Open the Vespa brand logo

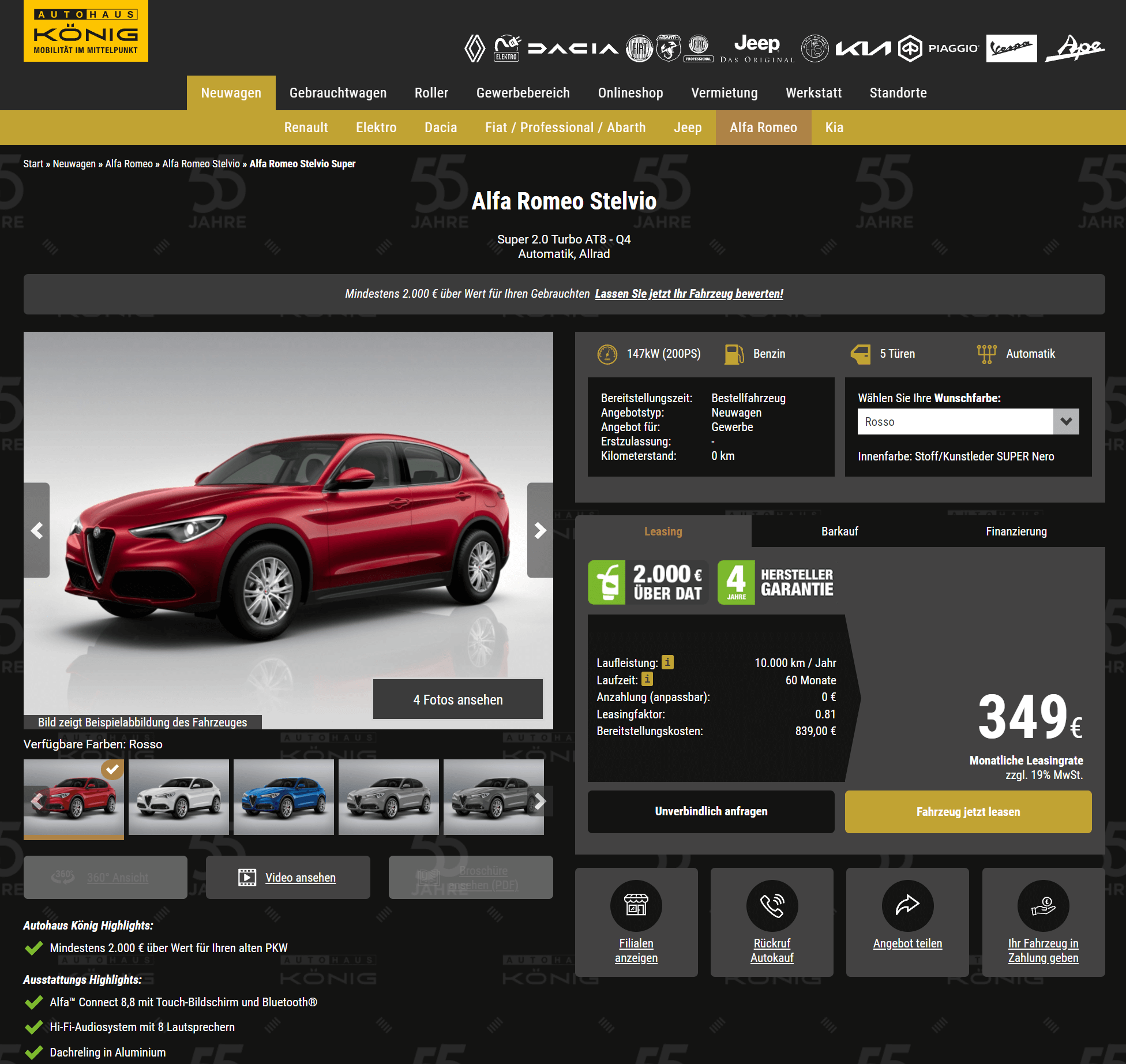pyautogui.click(x=1011, y=48)
